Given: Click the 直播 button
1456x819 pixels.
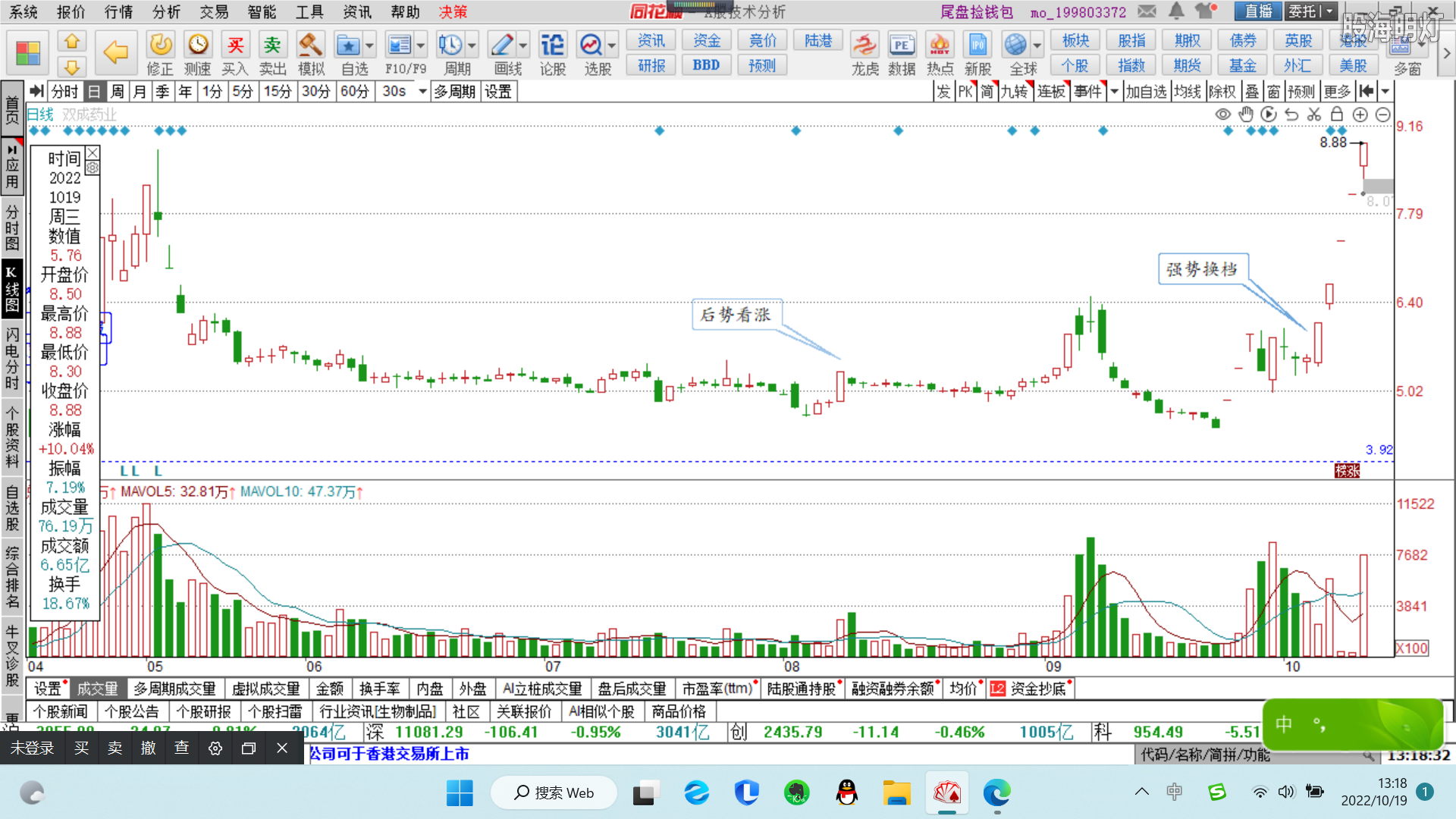Looking at the screenshot, I should click(x=1258, y=11).
